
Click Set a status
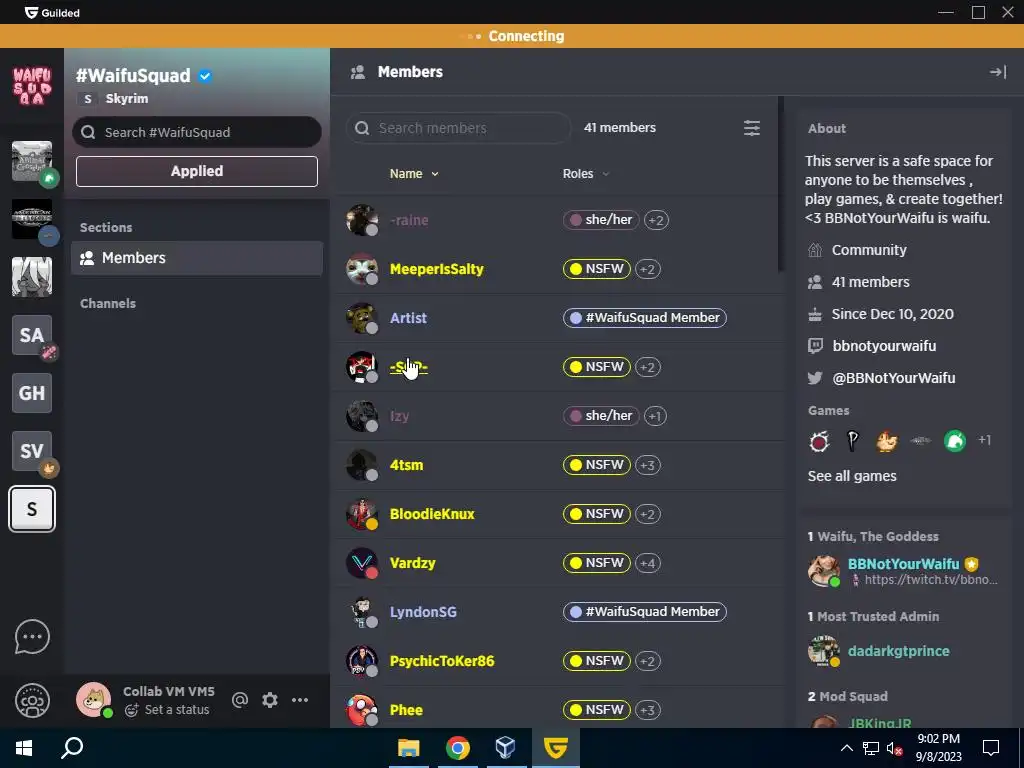coord(176,710)
